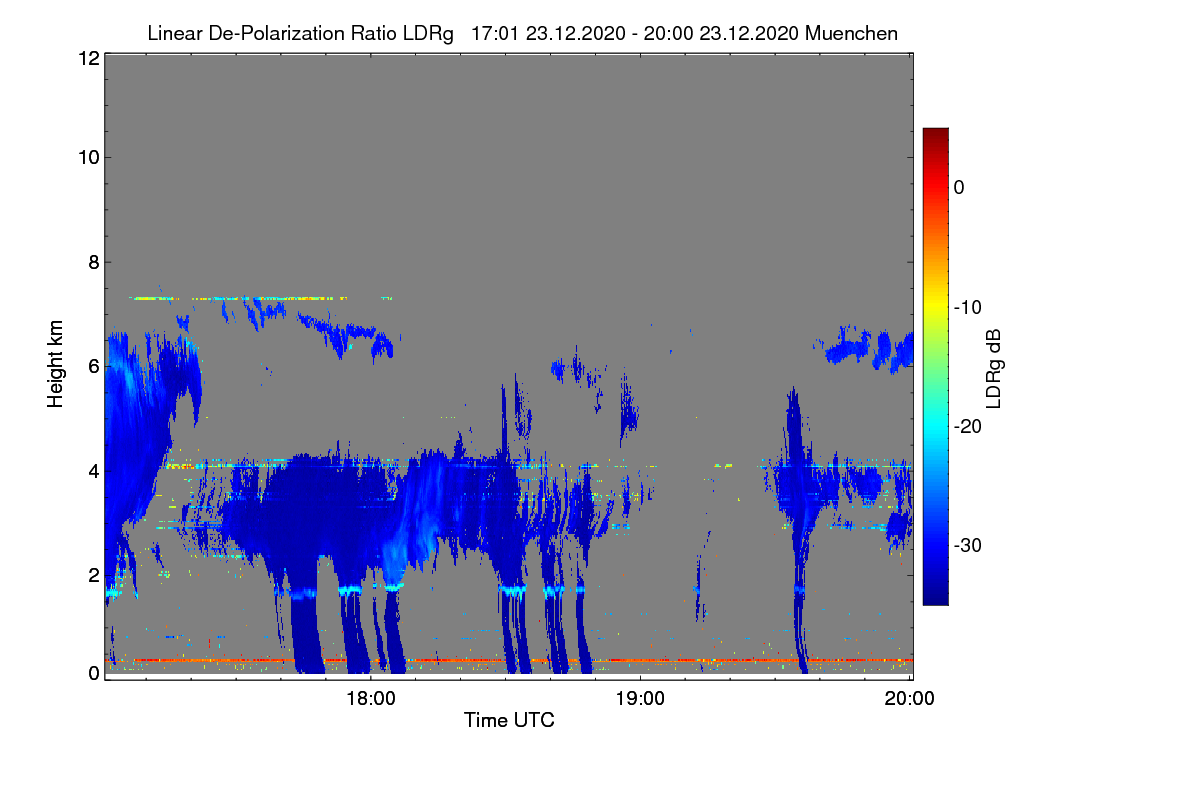Screen dimensions: 1200x800
Task: Click the 10 height tick label
Action: click(x=88, y=157)
